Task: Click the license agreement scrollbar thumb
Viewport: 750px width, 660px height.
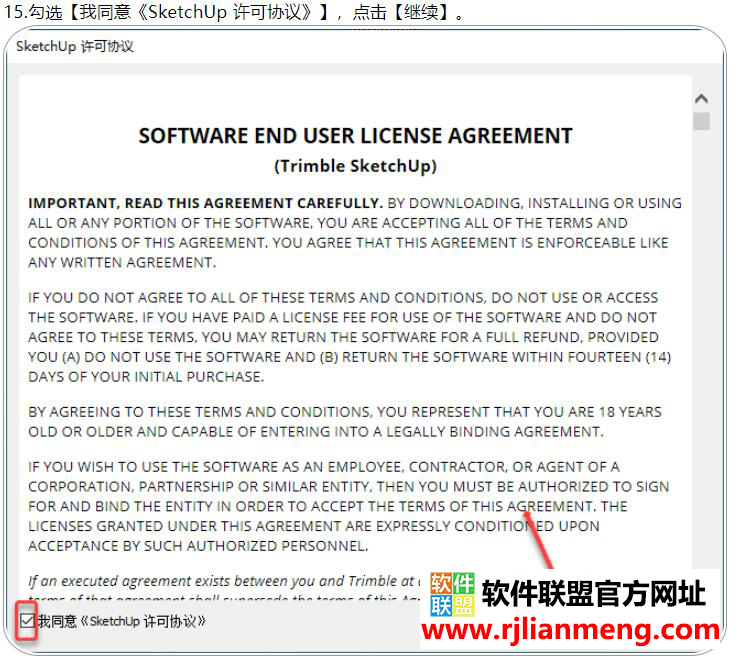Action: click(x=701, y=121)
